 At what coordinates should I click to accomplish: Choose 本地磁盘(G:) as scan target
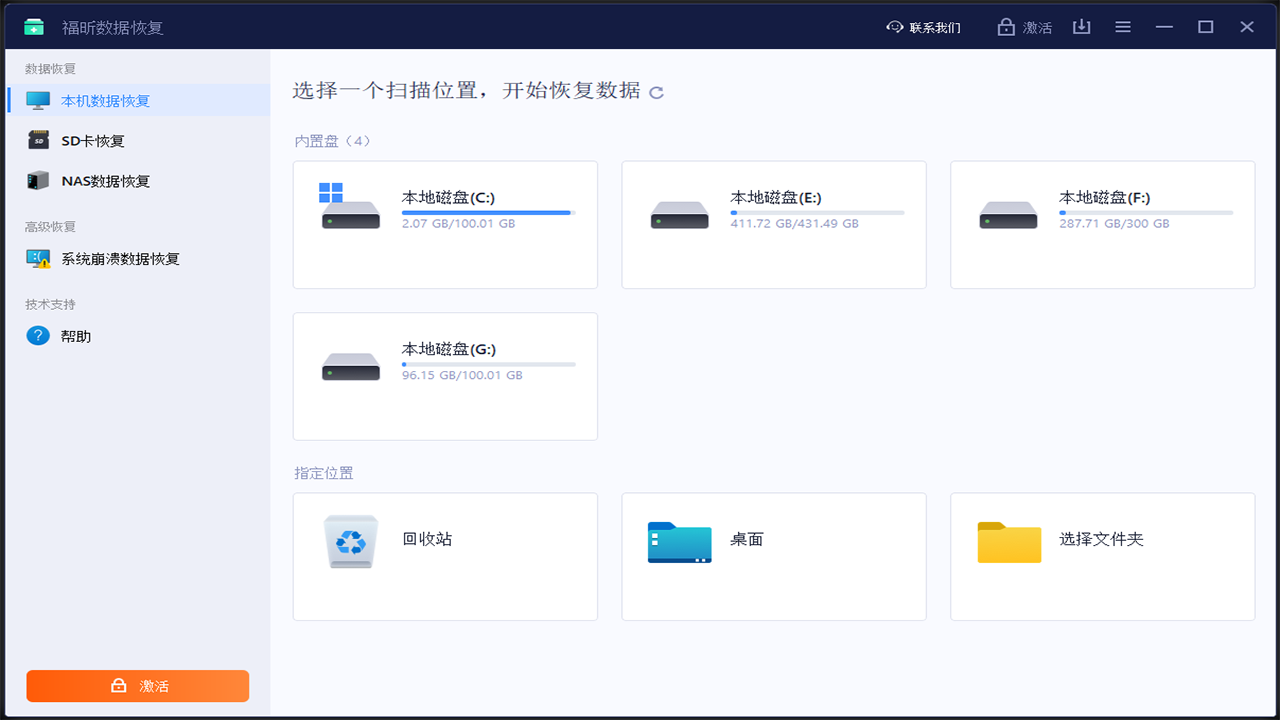coord(445,376)
